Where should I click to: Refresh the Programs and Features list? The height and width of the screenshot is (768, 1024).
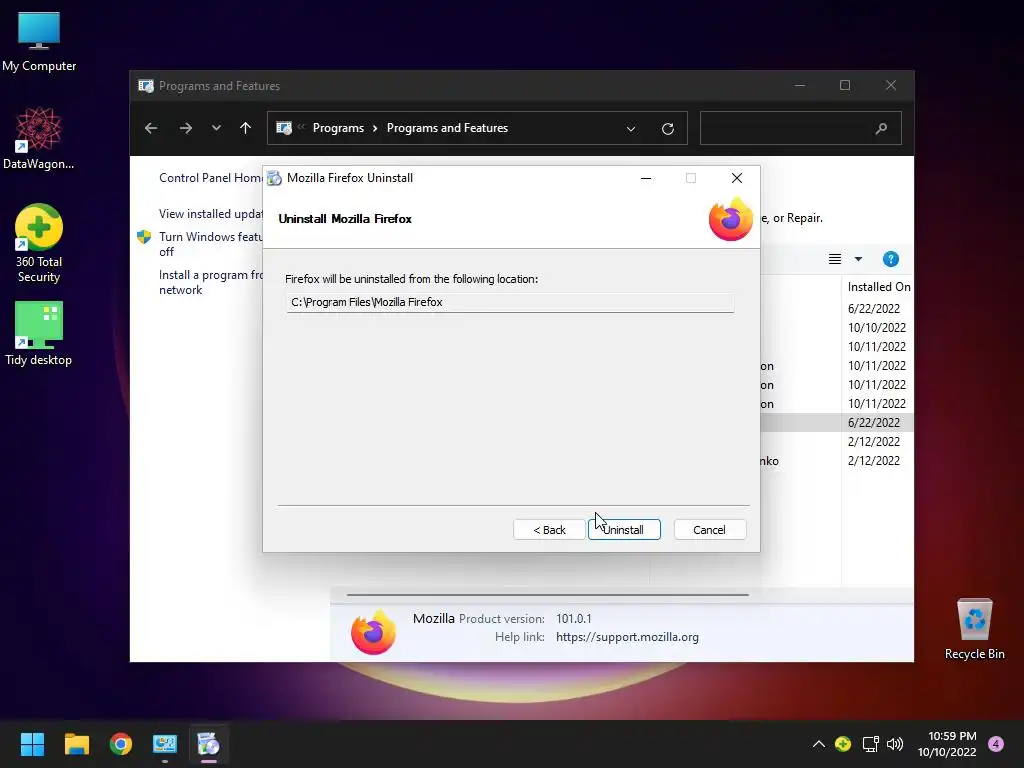[x=667, y=129]
